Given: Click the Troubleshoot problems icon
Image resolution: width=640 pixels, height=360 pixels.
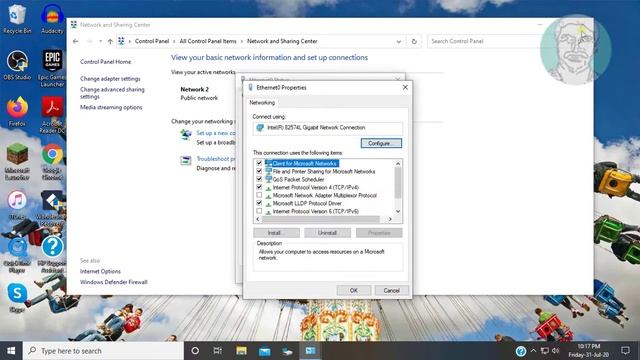Looking at the screenshot, I should 186,160.
